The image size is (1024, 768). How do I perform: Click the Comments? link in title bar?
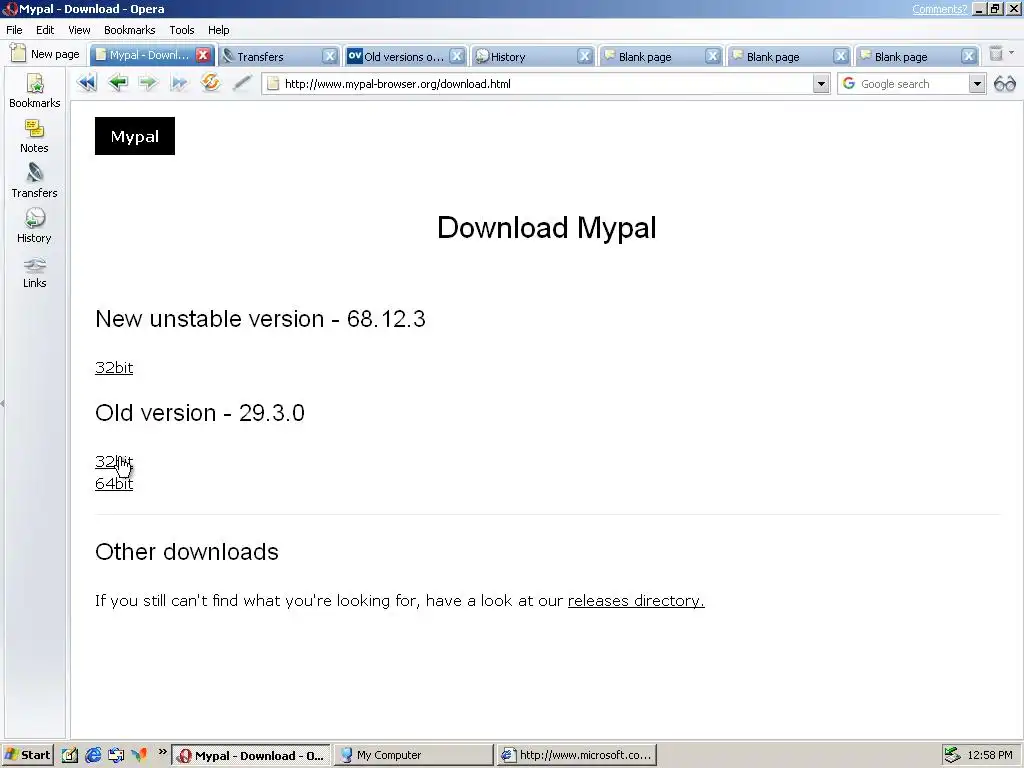pos(939,9)
